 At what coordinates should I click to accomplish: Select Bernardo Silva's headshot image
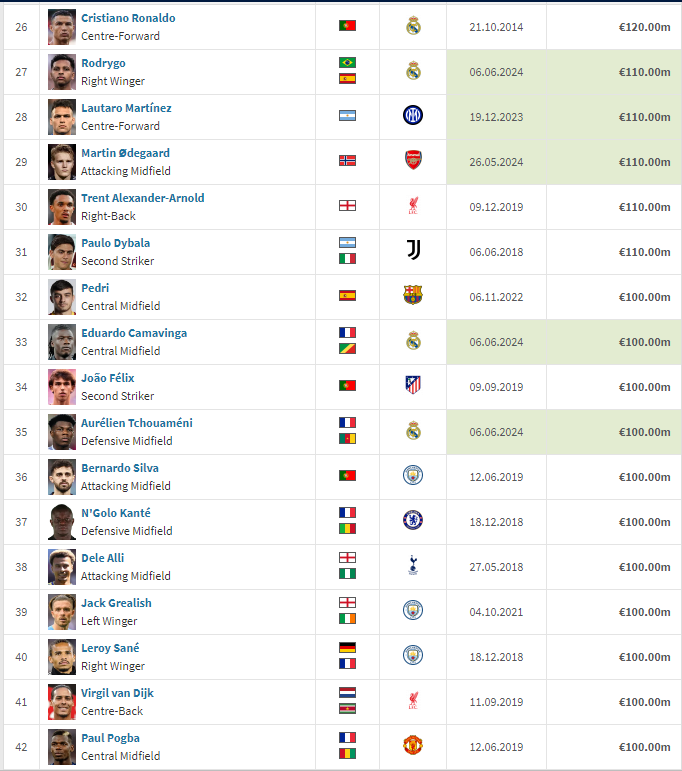pyautogui.click(x=62, y=477)
